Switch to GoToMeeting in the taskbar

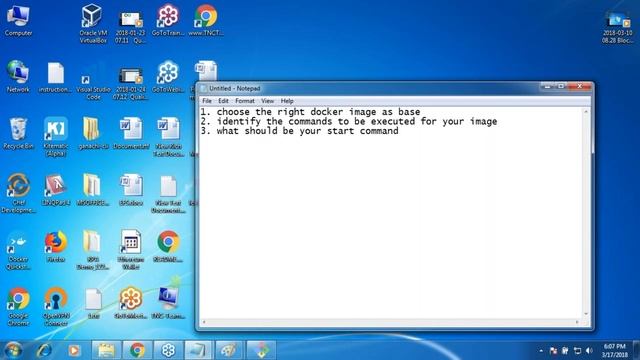pos(168,350)
